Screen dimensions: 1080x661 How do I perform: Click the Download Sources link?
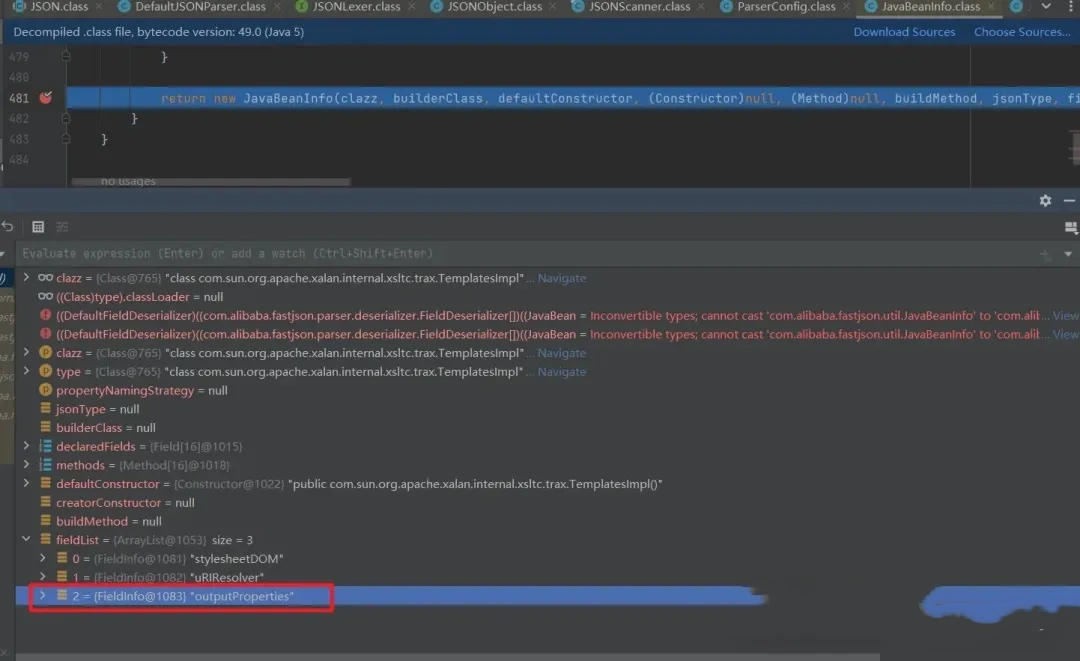point(904,32)
